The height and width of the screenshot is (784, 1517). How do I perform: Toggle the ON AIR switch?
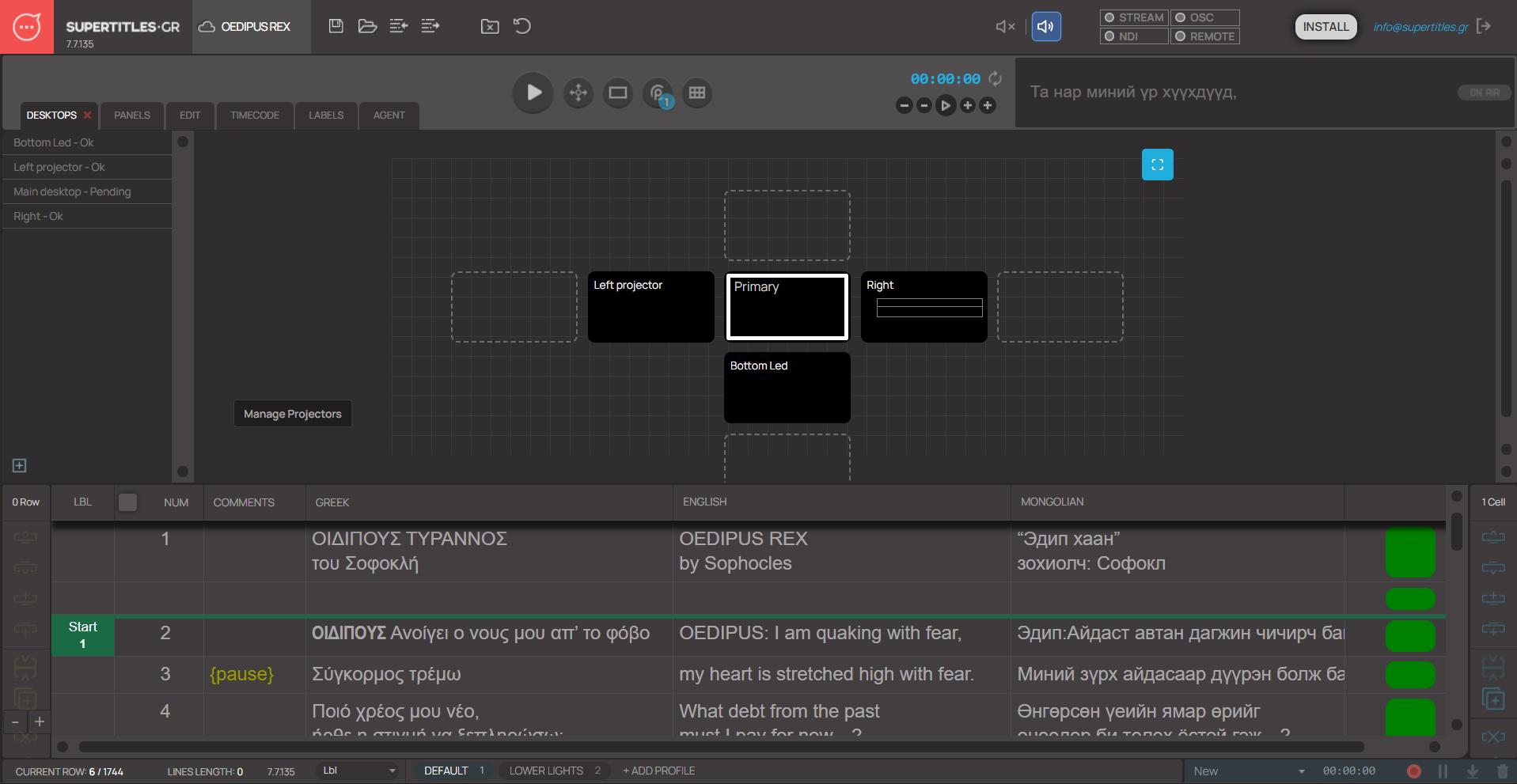point(1484,93)
